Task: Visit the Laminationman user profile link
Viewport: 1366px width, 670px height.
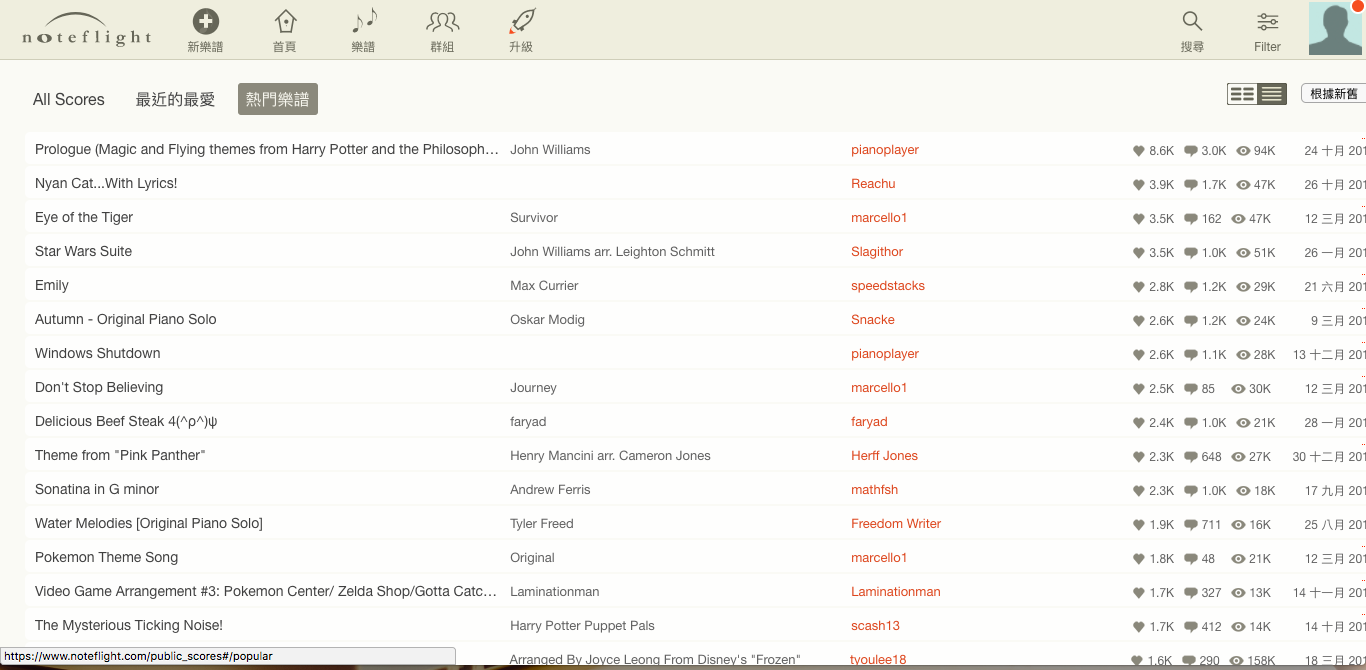Action: [896, 592]
